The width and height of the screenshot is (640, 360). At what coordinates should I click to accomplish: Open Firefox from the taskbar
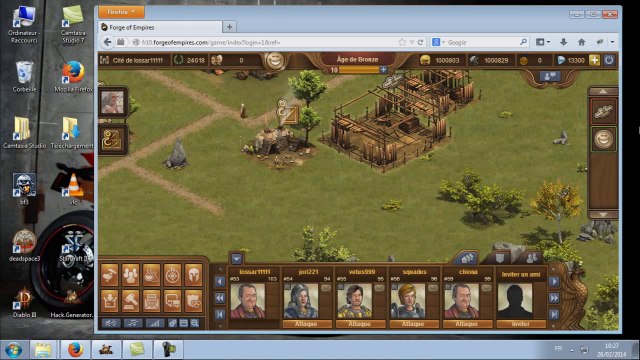75,350
